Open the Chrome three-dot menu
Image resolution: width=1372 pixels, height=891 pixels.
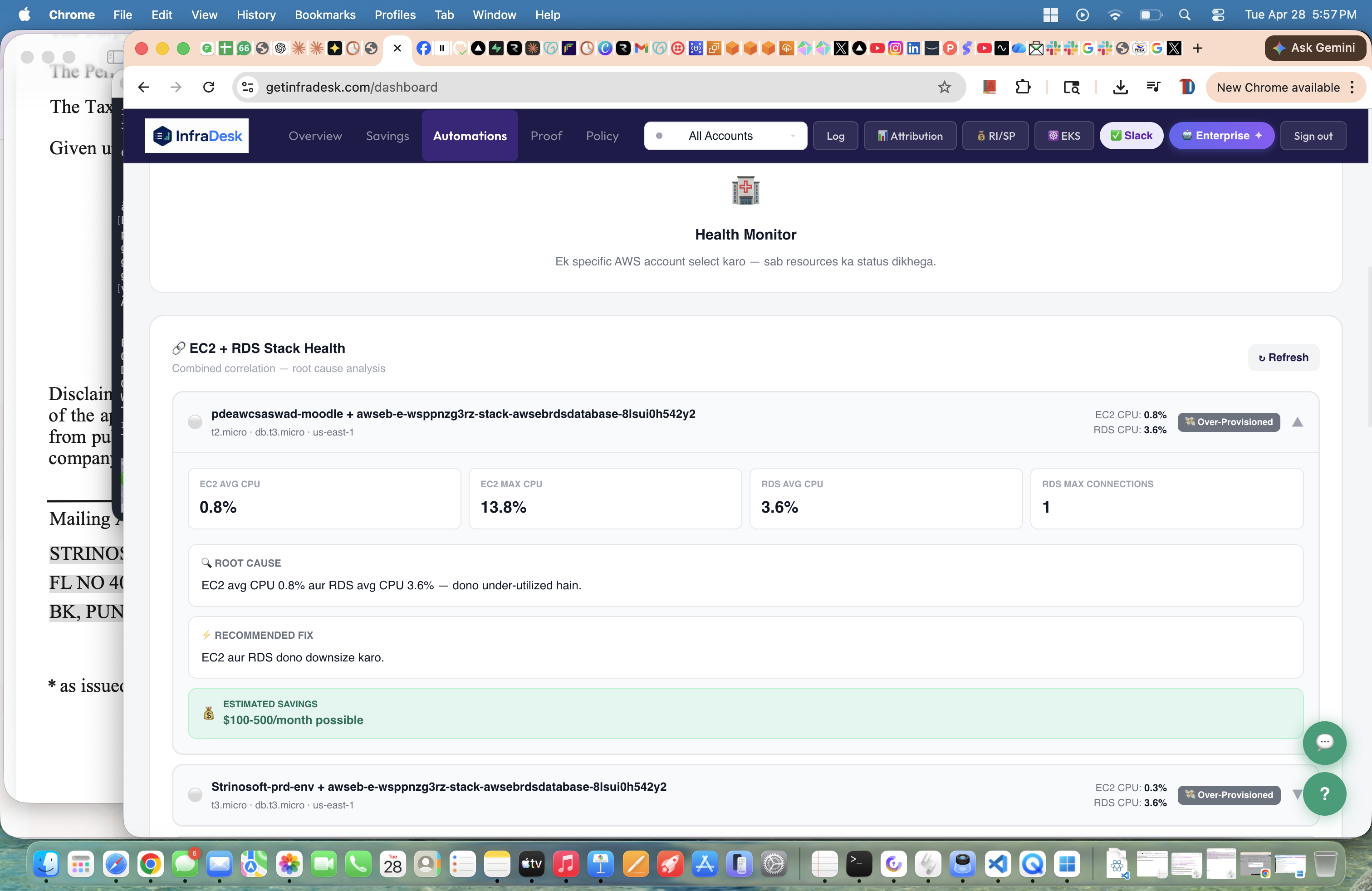(x=1352, y=87)
